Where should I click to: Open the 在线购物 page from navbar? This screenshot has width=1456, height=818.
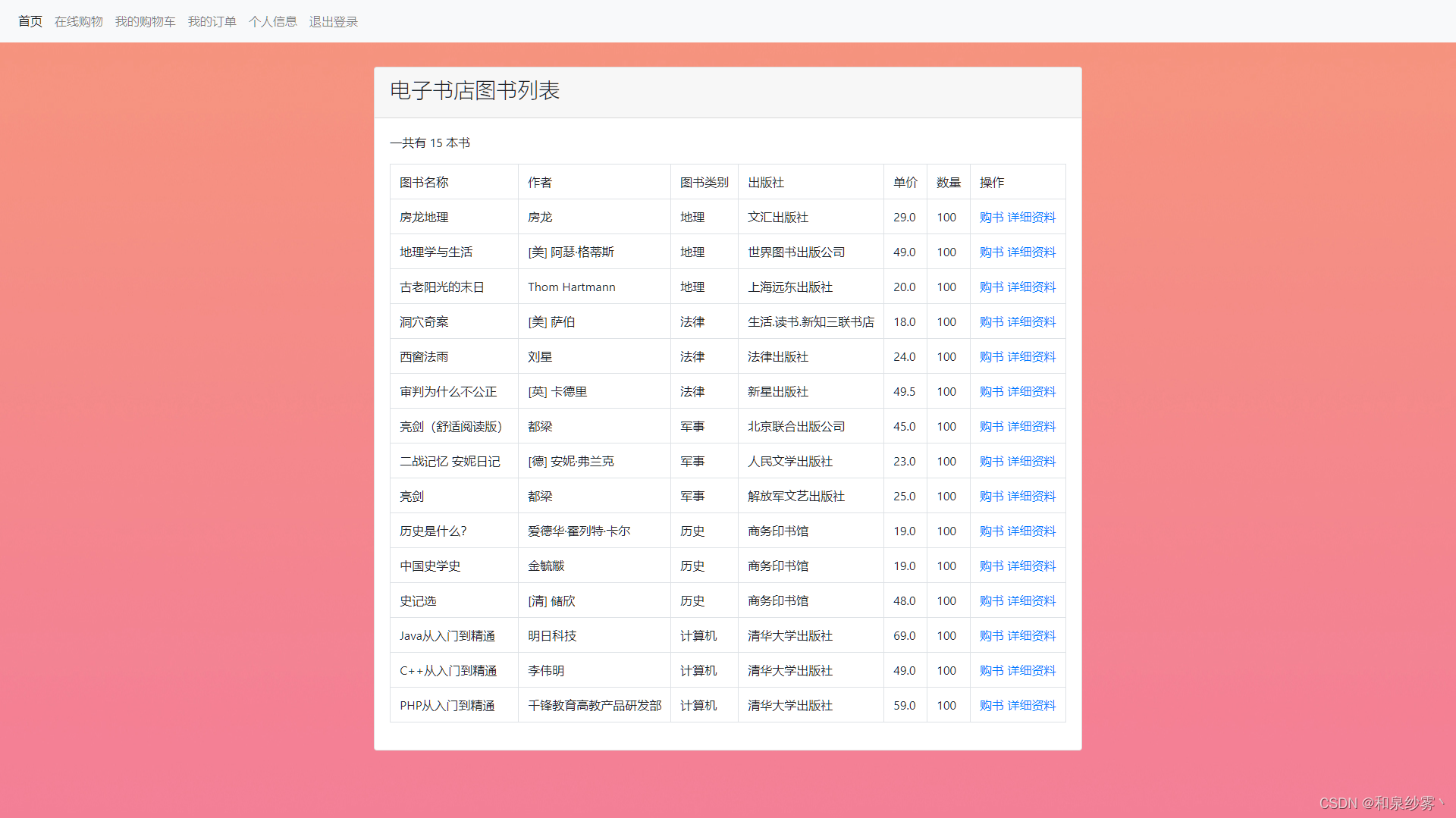coord(78,21)
